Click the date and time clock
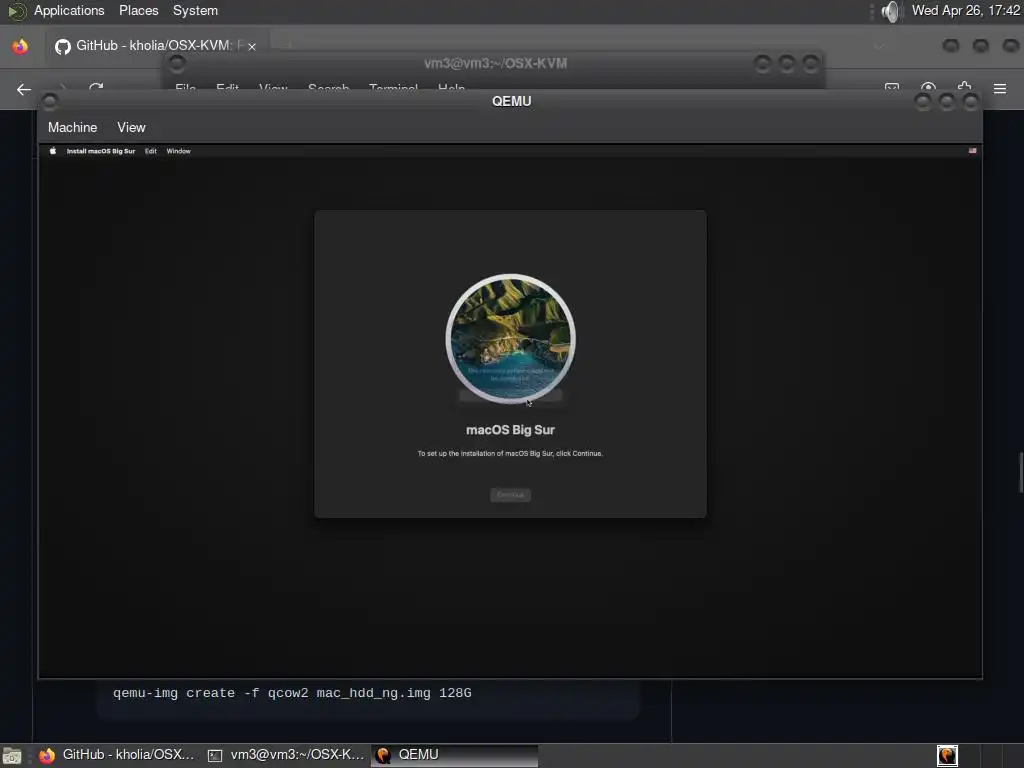The image size is (1024, 768). [965, 10]
